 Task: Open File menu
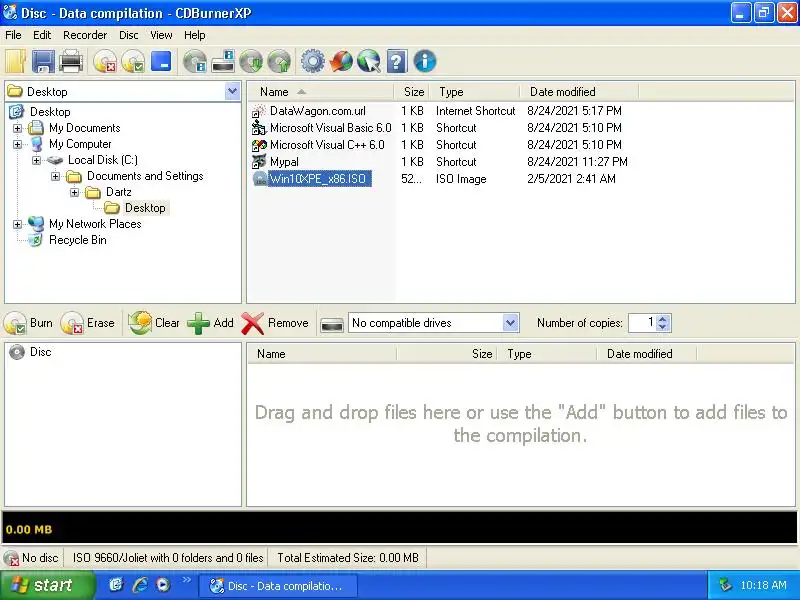[x=13, y=35]
